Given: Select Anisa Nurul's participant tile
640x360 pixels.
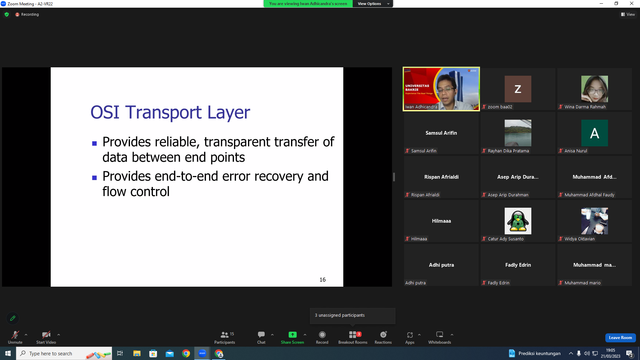Looking at the screenshot, I should 594,133.
